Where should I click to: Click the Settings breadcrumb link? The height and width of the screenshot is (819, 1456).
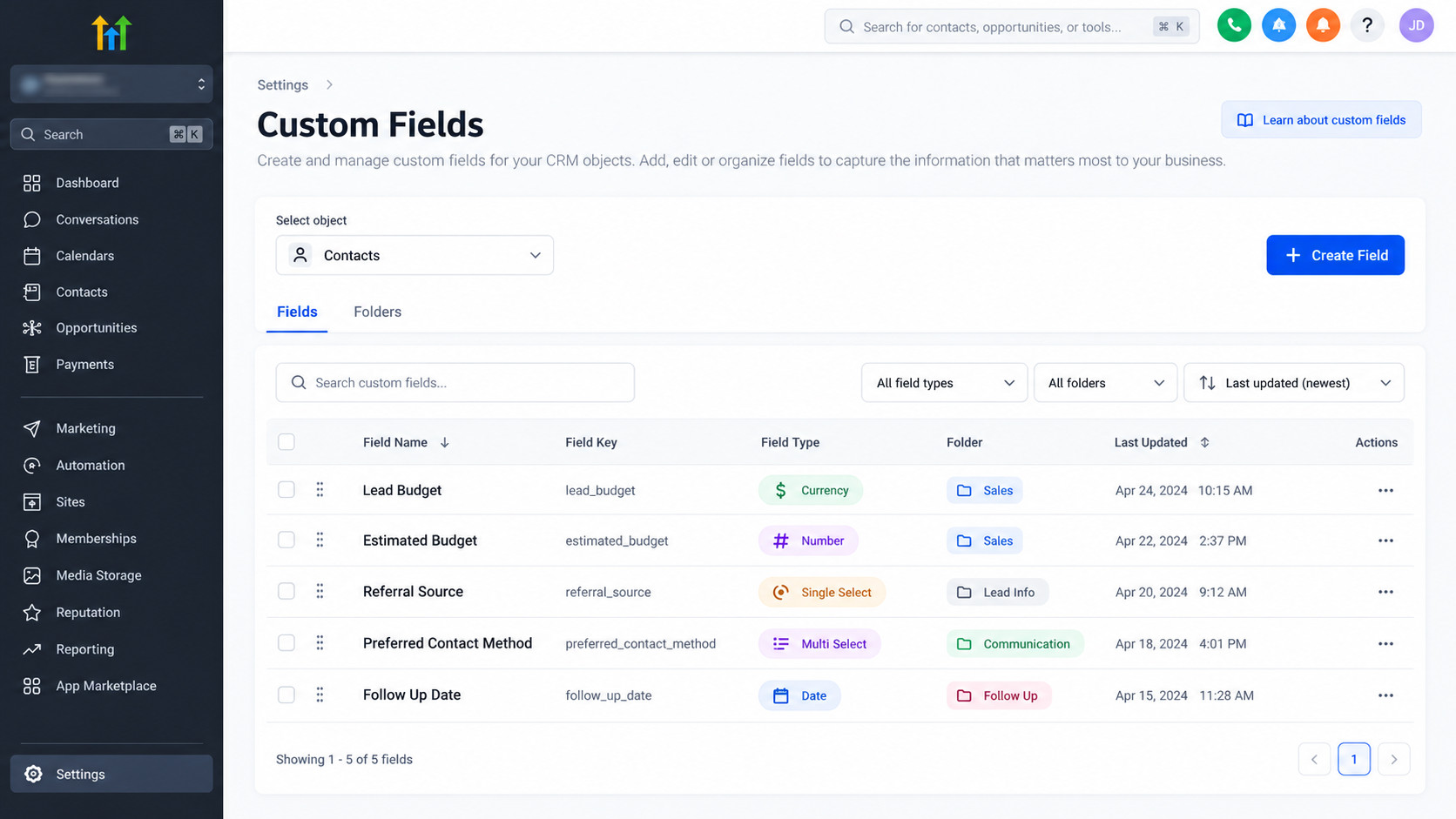coord(283,85)
